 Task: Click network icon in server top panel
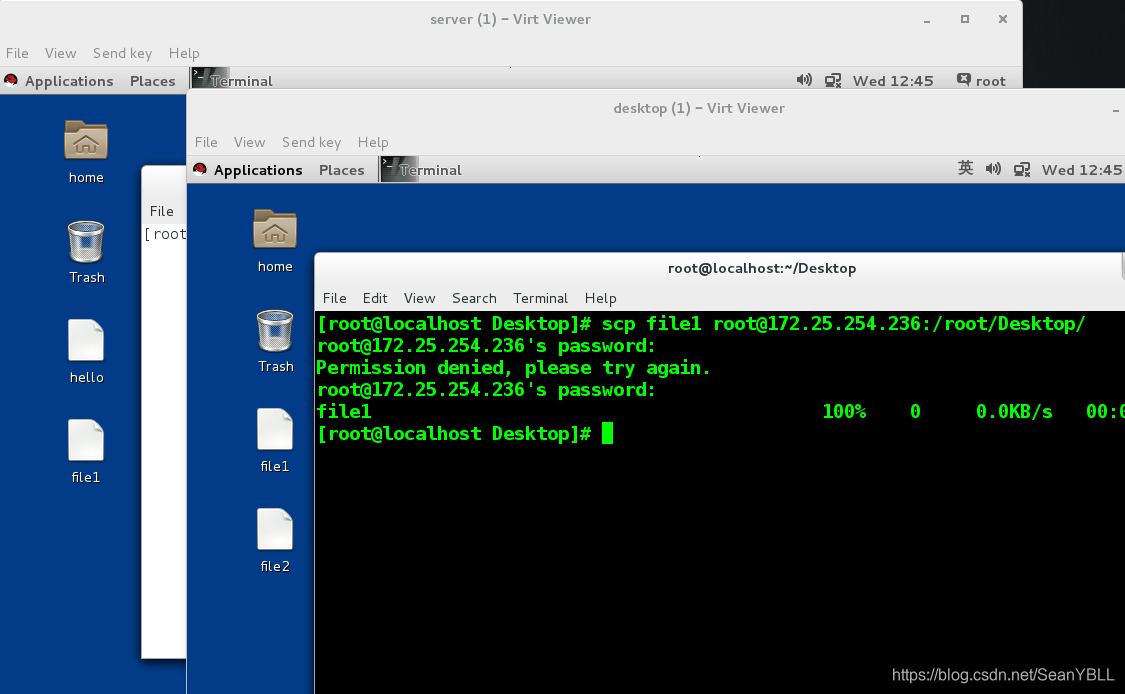pyautogui.click(x=833, y=80)
